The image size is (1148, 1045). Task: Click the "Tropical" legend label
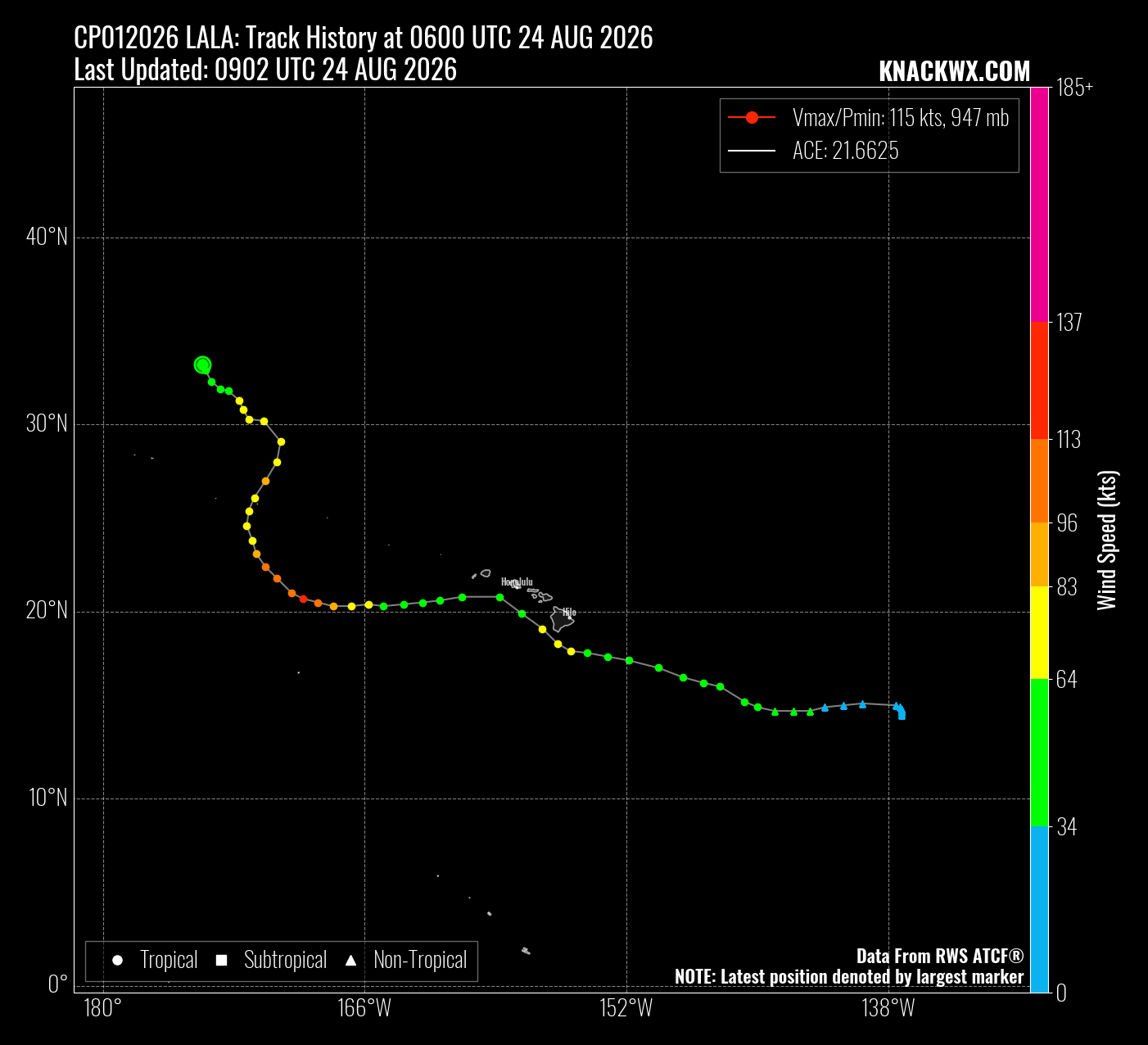169,960
